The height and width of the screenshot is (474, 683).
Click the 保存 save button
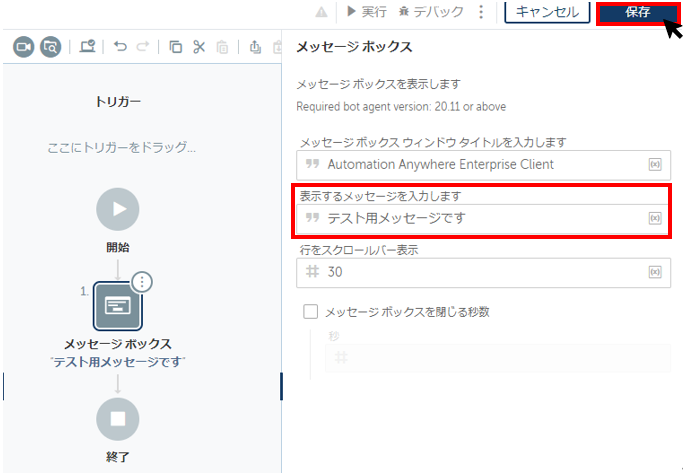point(638,12)
